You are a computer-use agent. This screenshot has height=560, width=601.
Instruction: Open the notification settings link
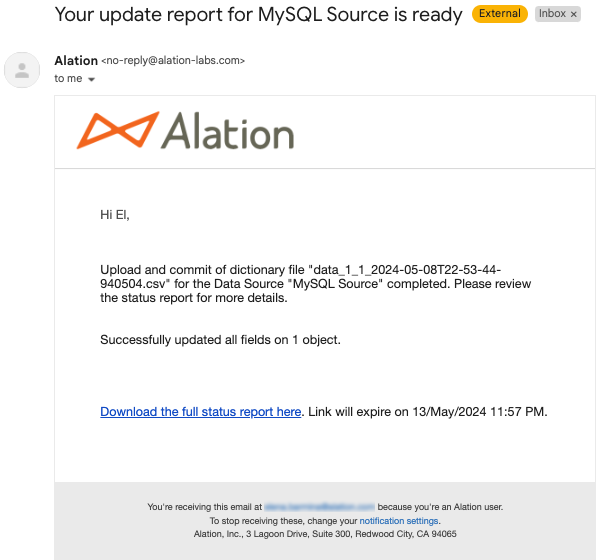pos(399,521)
